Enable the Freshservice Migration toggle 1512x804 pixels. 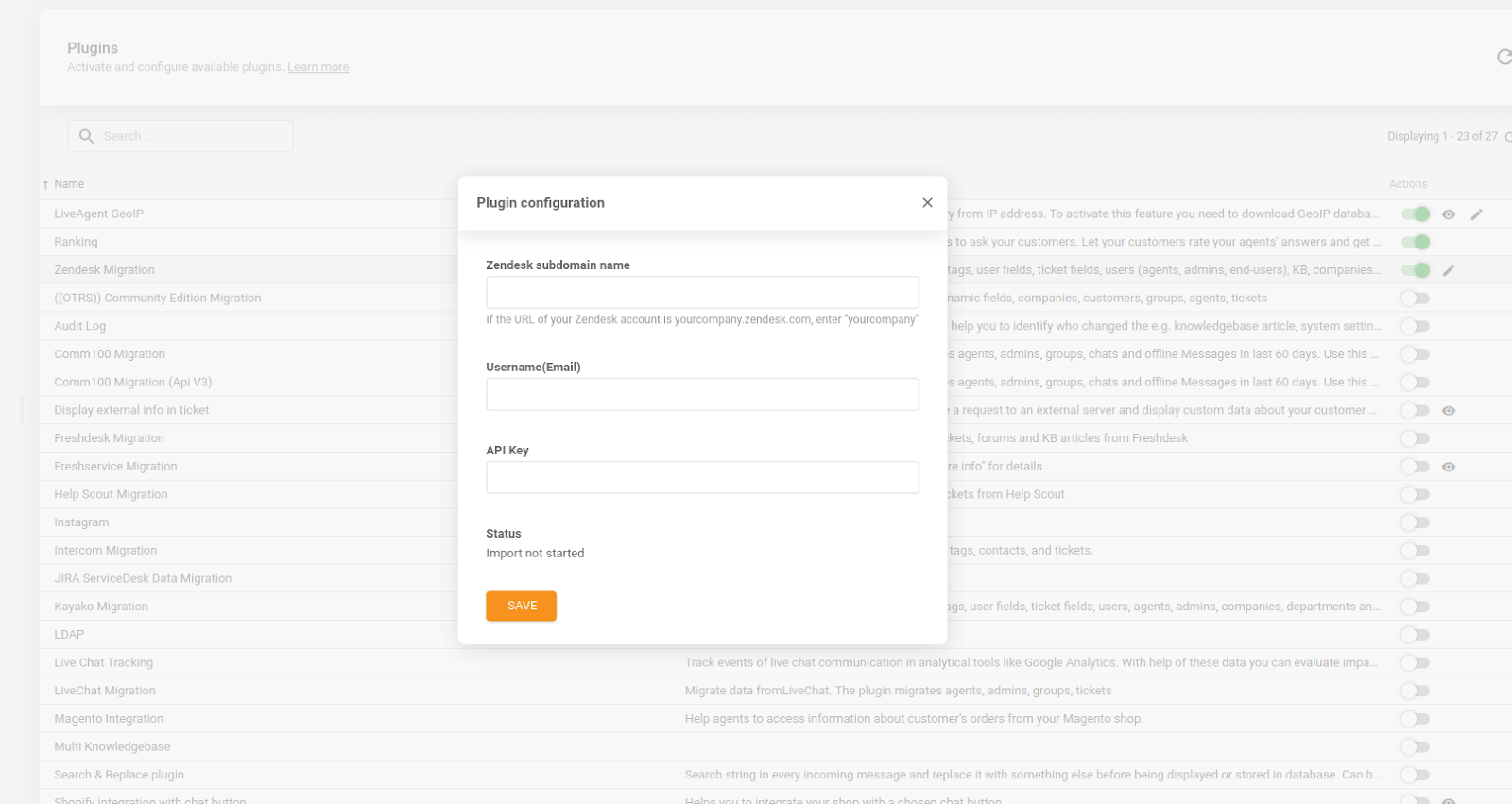click(1416, 467)
